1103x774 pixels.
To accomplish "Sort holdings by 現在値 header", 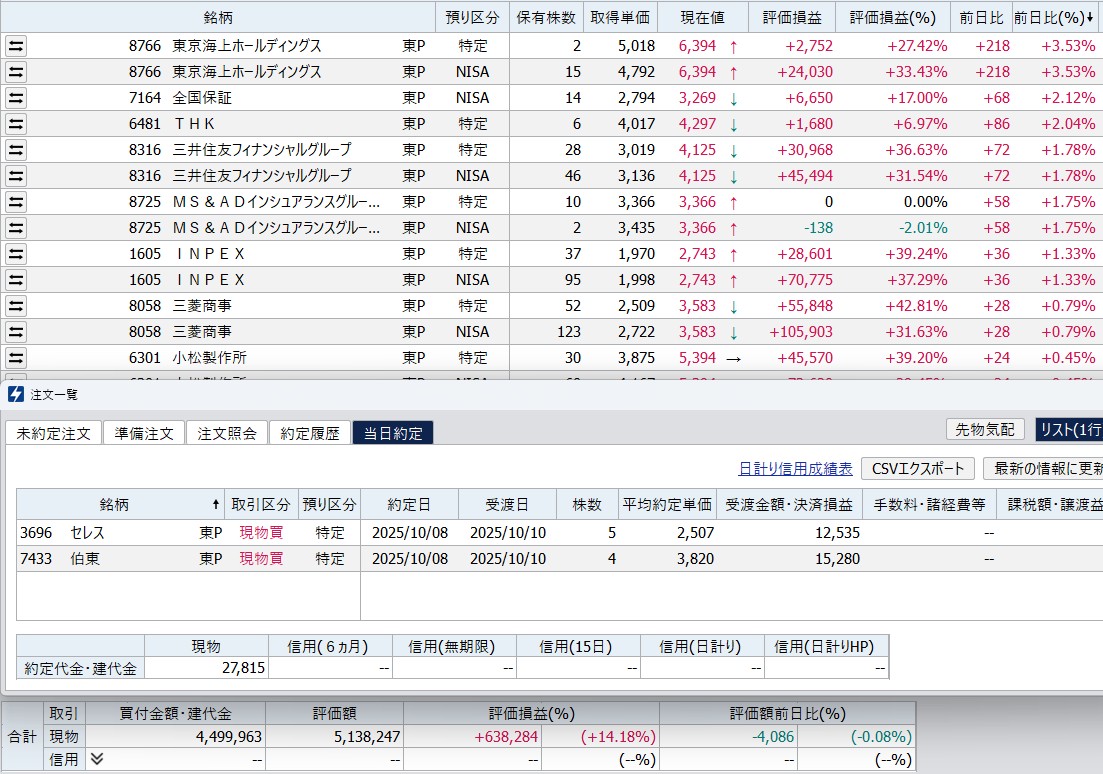I will (702, 18).
